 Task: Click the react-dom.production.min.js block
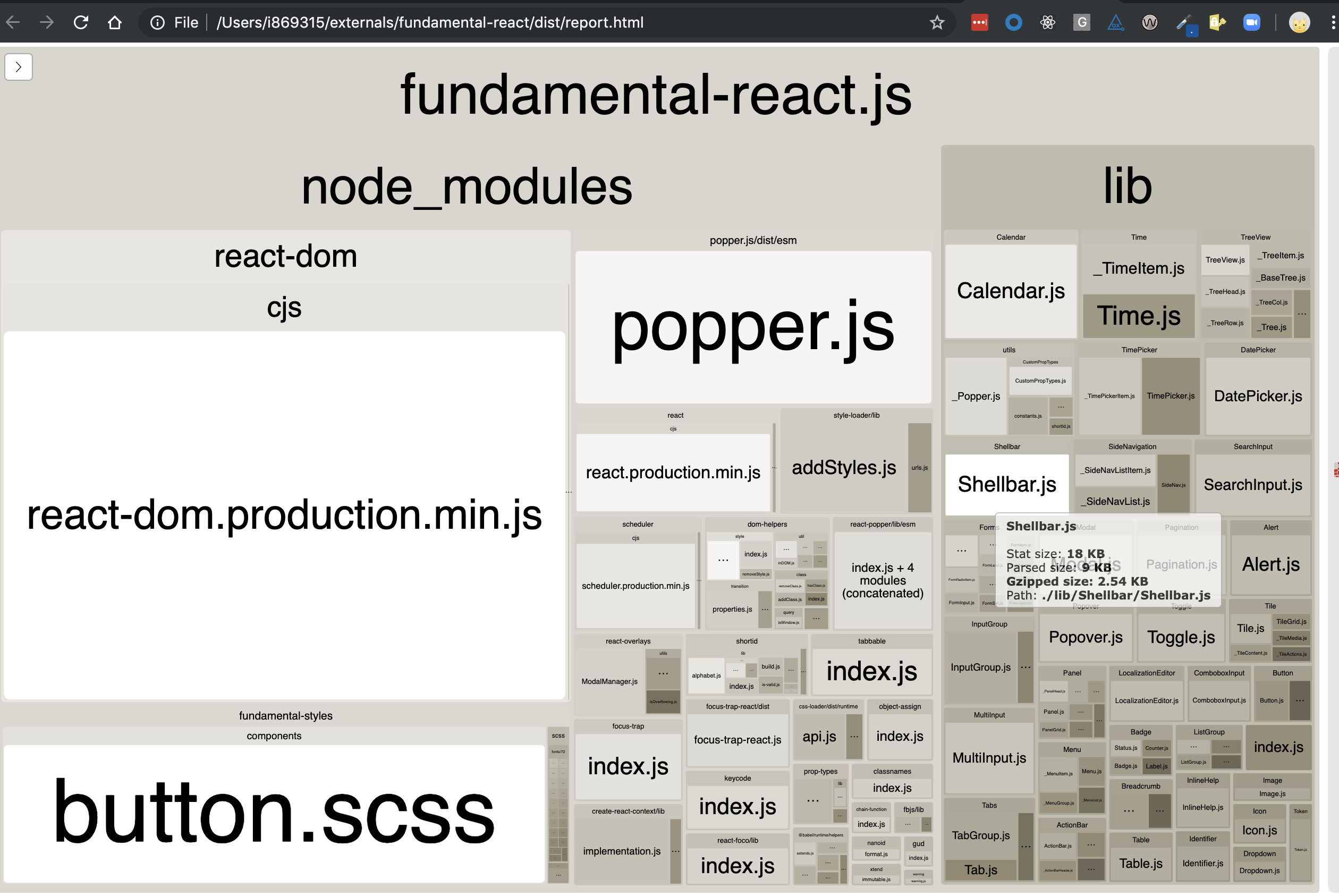284,514
